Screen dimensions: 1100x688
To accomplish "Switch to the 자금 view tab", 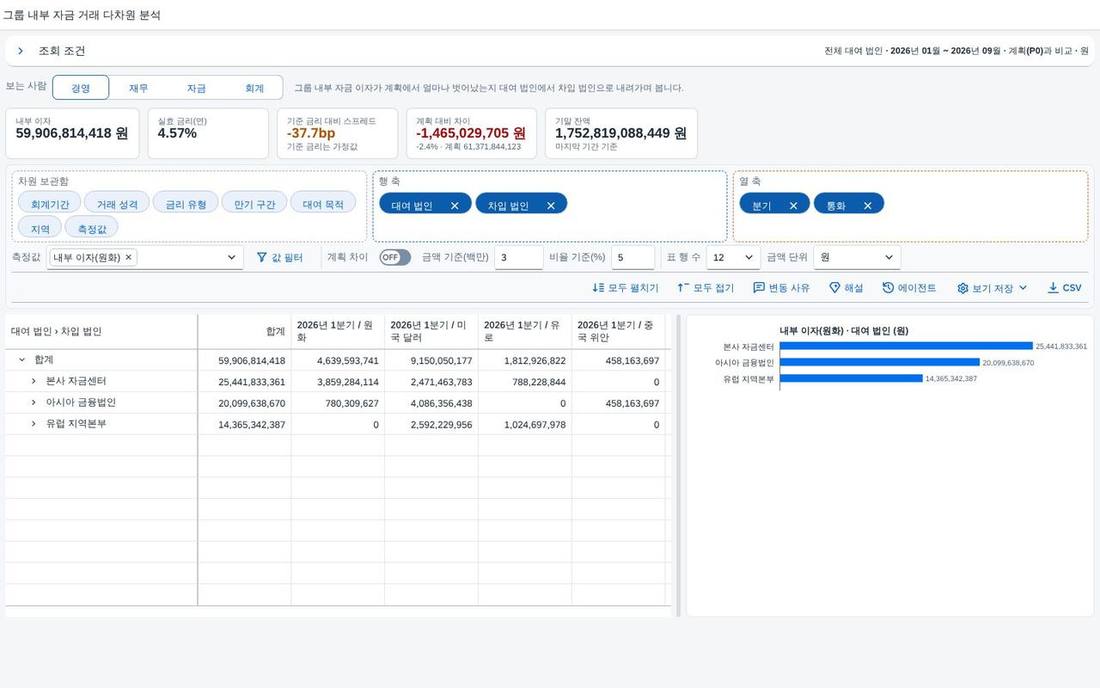I will (196, 88).
